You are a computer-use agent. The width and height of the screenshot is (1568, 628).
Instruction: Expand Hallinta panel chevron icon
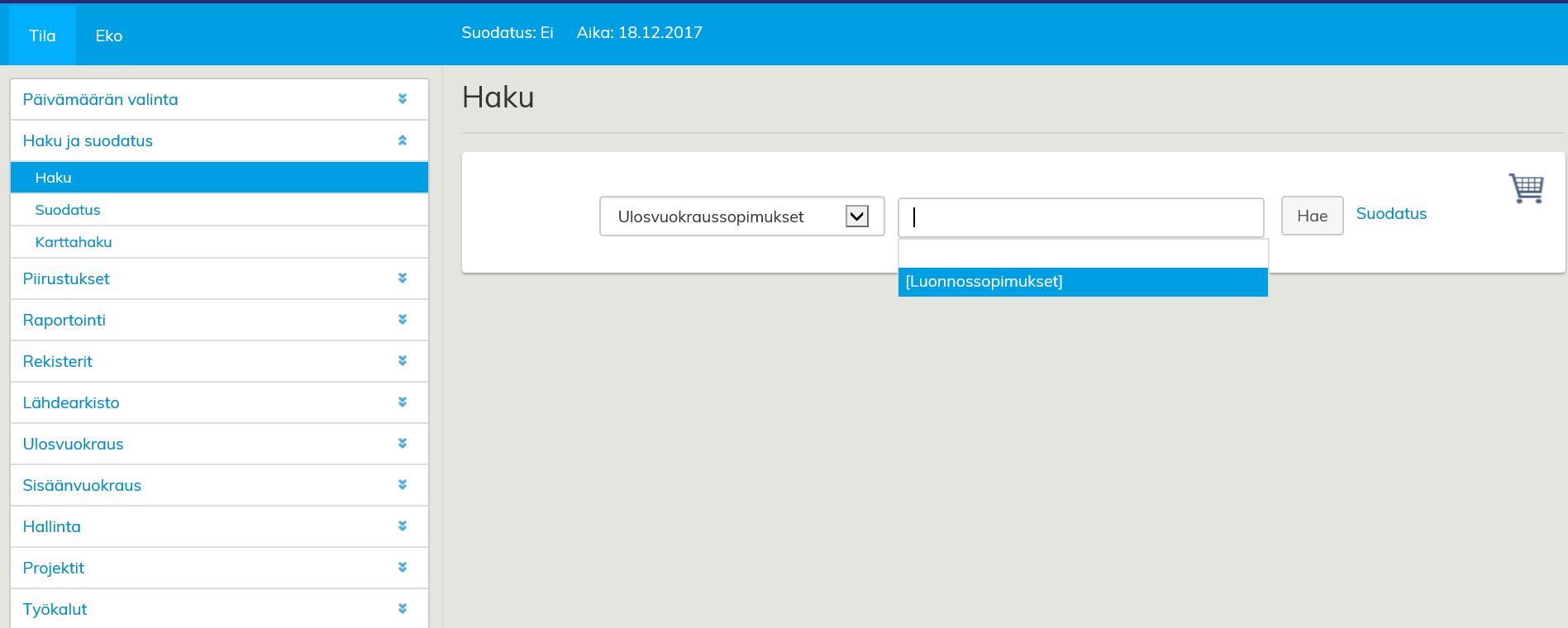(x=403, y=526)
